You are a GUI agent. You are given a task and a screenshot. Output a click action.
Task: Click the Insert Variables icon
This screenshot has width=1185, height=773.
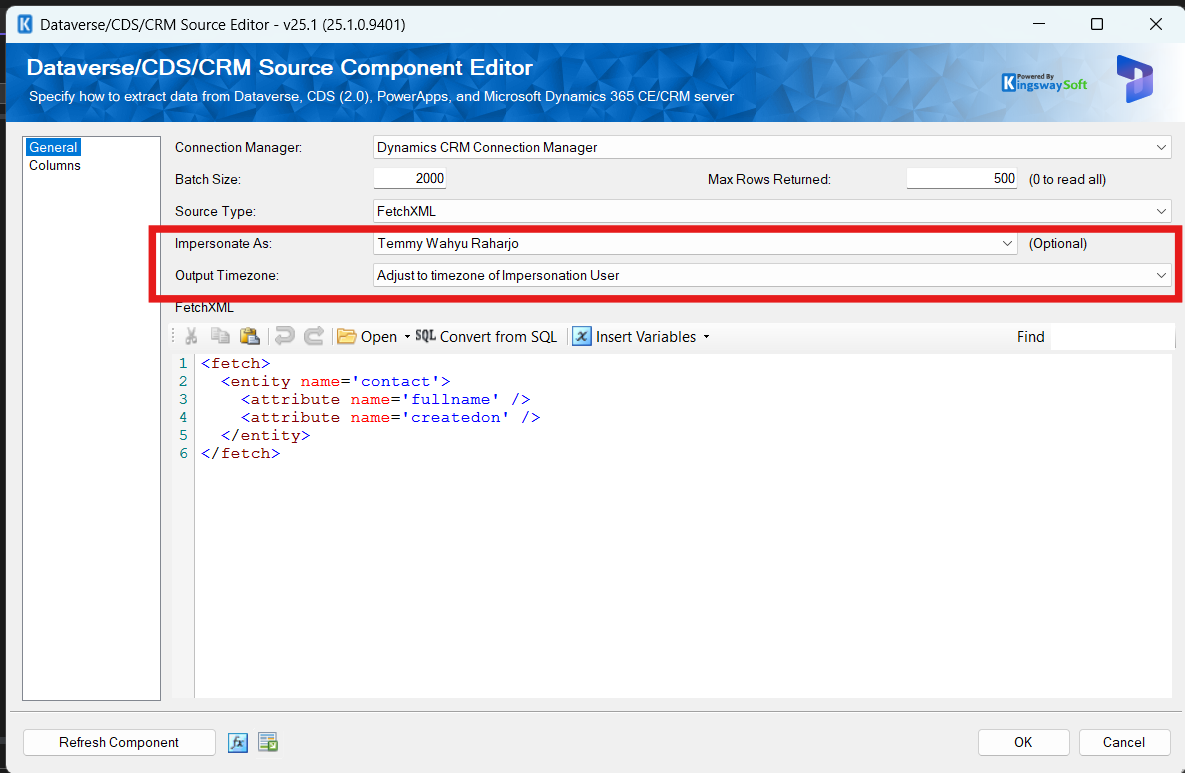coord(581,336)
